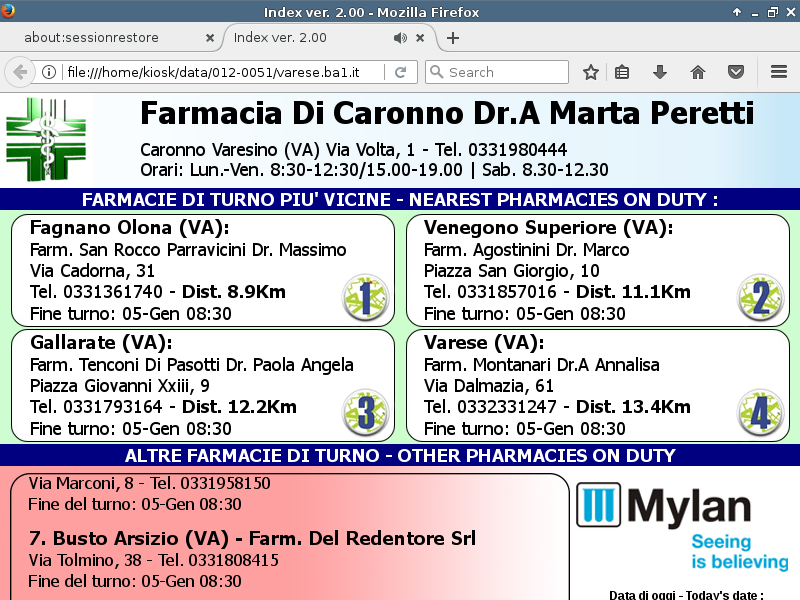800x600 pixels.
Task: Click number 4 badge for Varese pharmacy
Action: coord(760,412)
